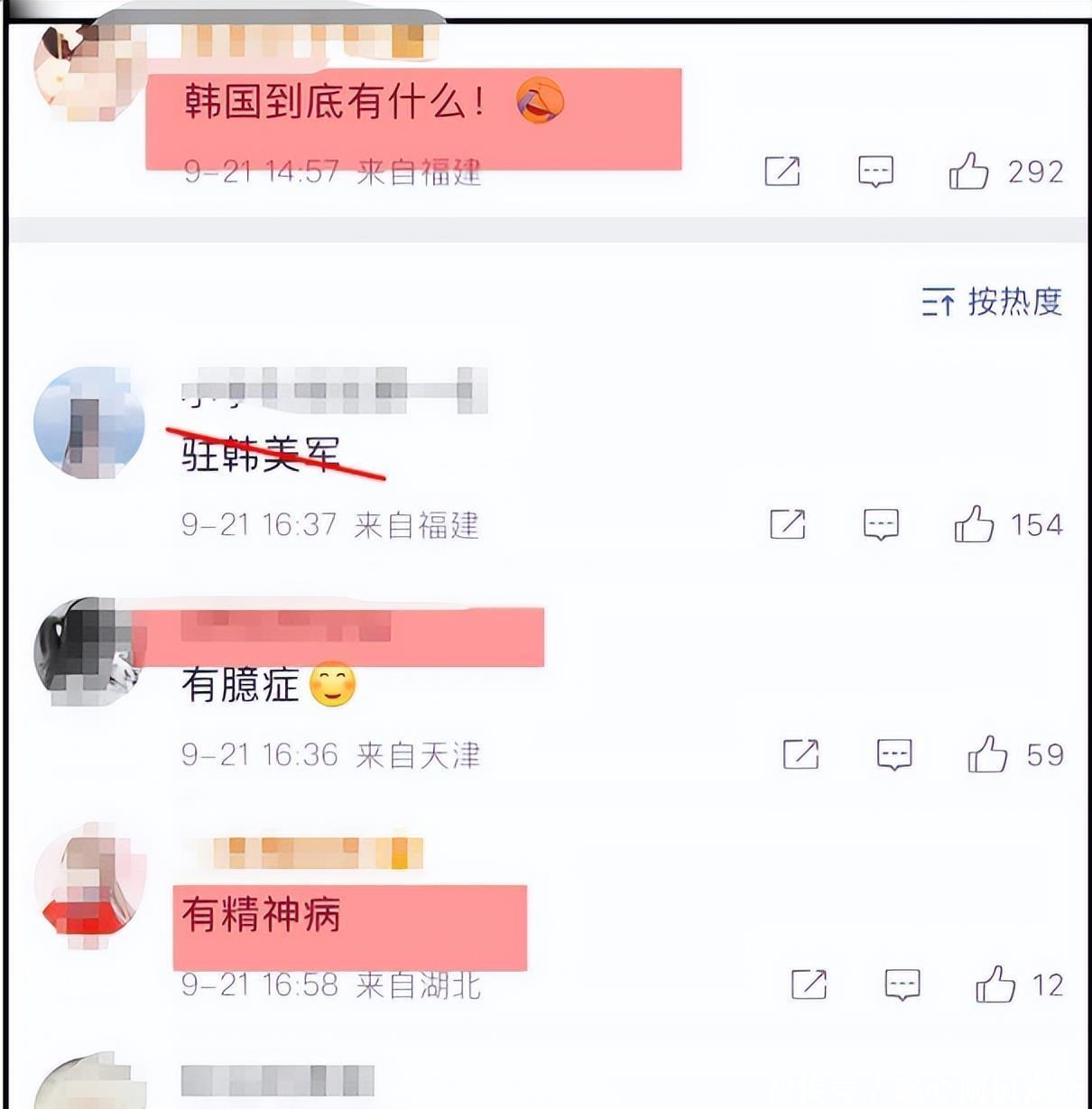Like the 有臆症 comment with 59 likes
1092x1109 pixels.
point(987,754)
